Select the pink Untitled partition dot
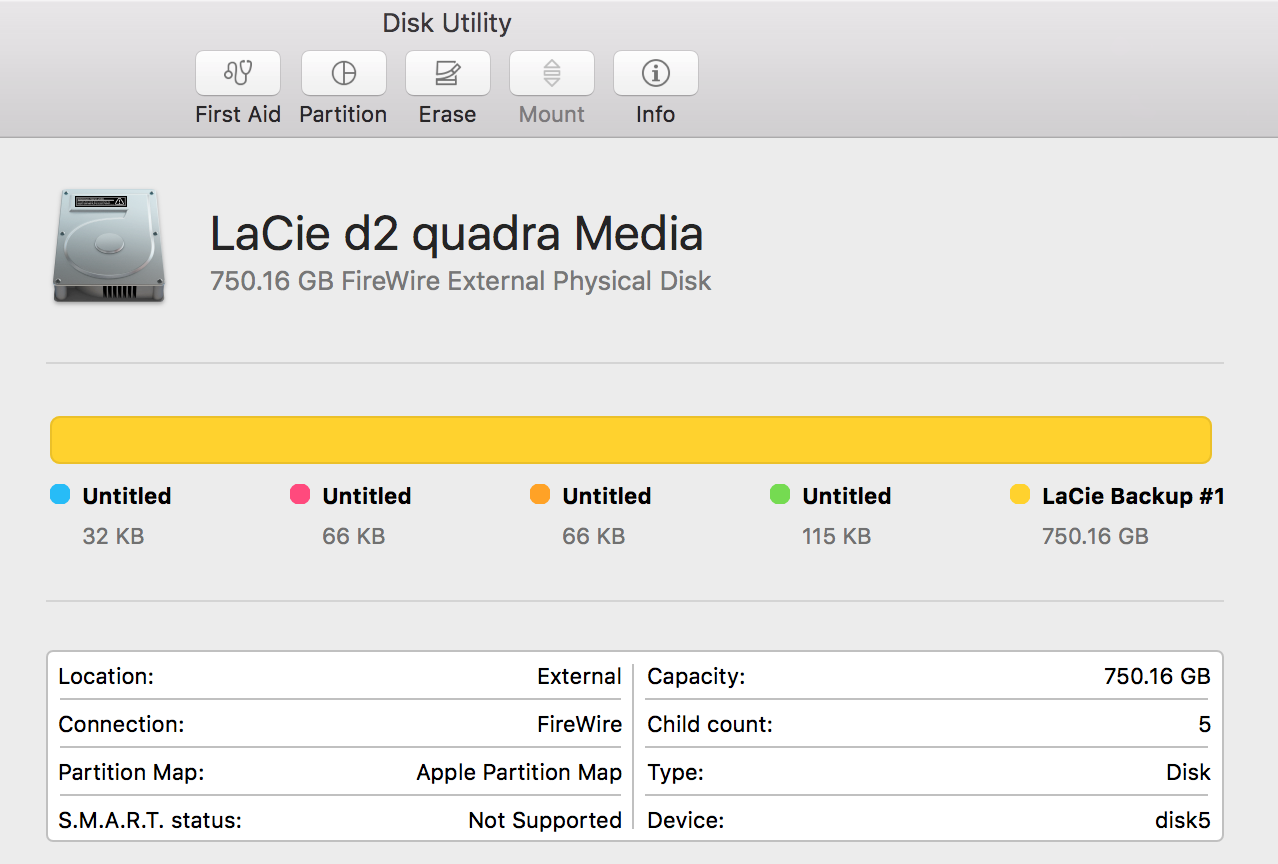 pos(300,494)
